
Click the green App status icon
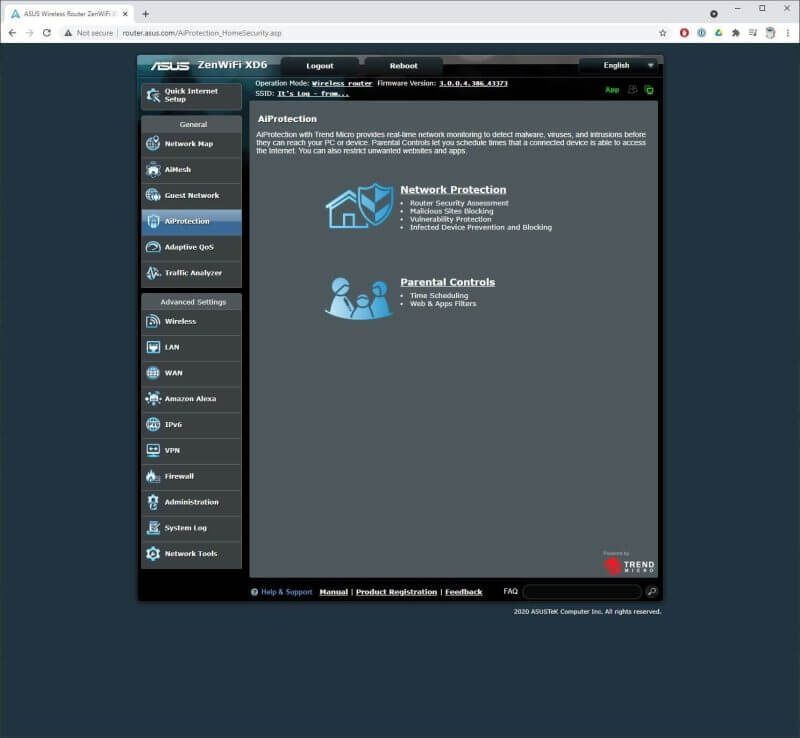click(x=612, y=90)
